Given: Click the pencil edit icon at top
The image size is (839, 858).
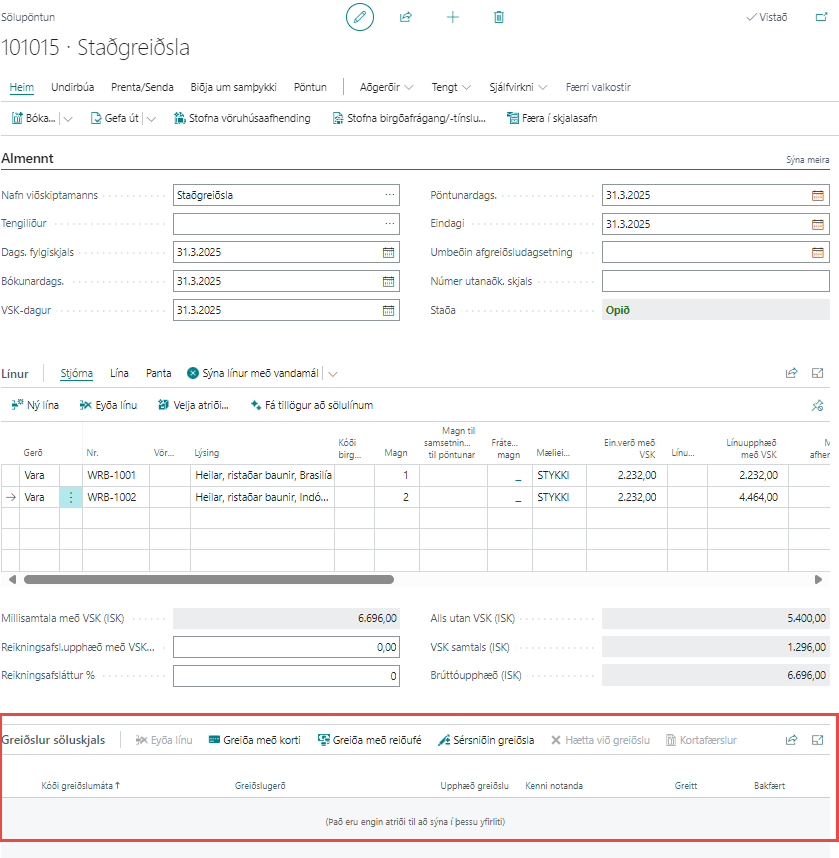Looking at the screenshot, I should click(360, 17).
